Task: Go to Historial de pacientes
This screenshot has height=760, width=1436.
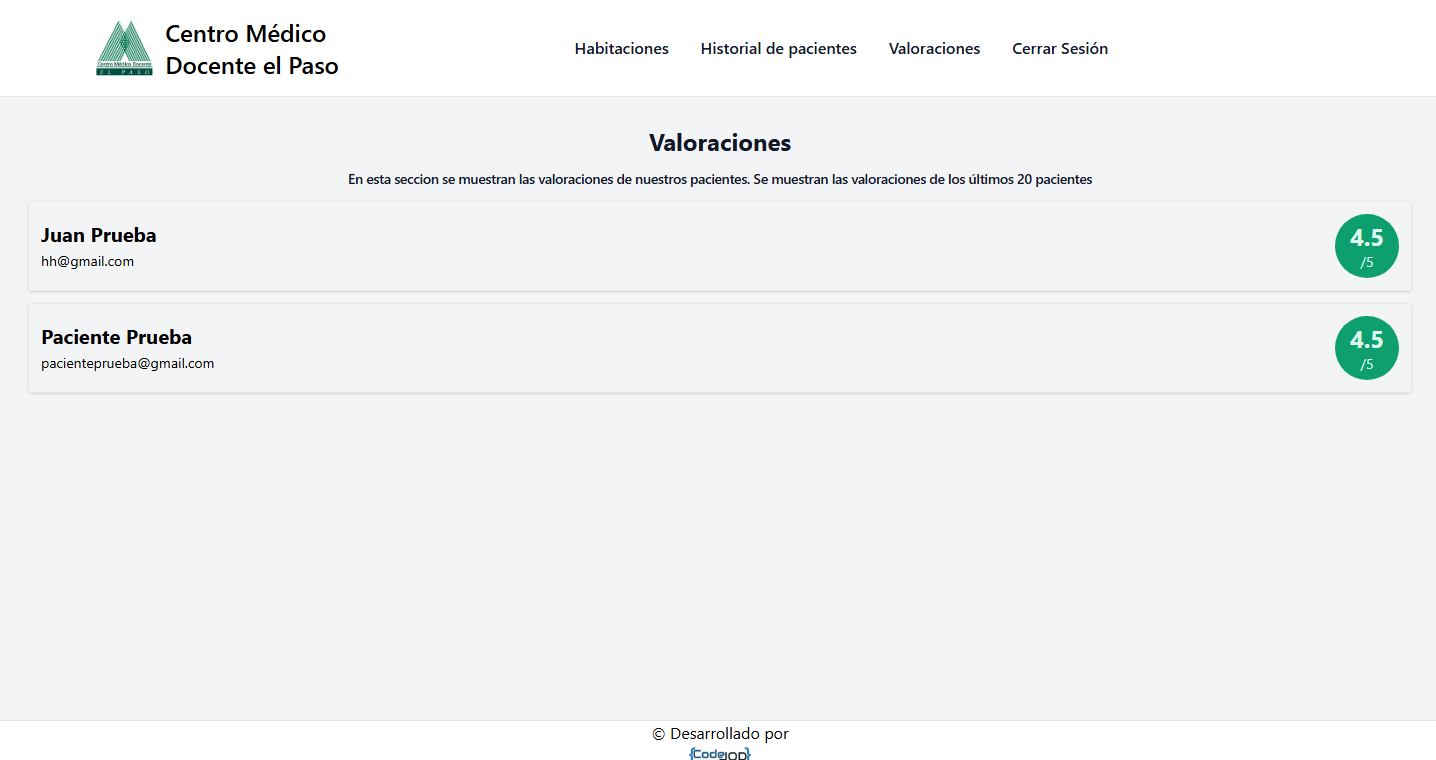Action: pos(778,49)
